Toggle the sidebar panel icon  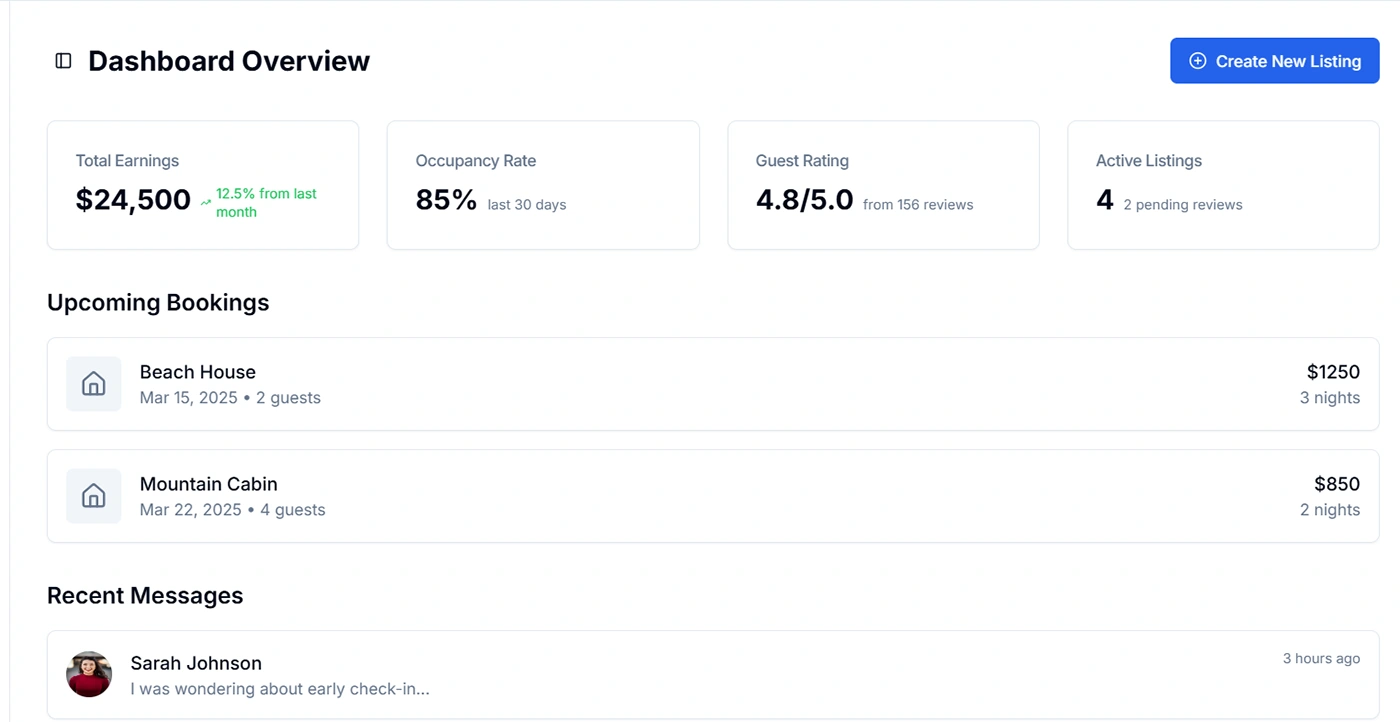tap(63, 61)
